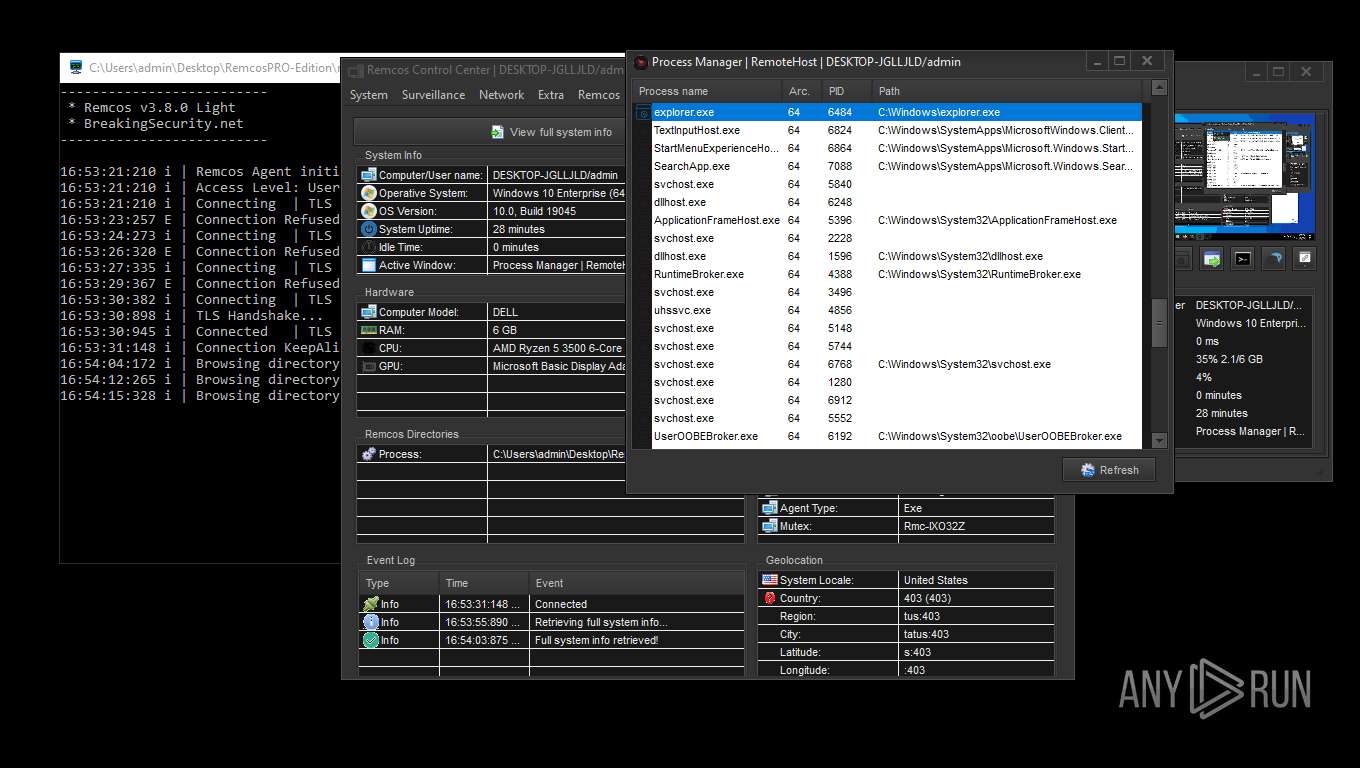Select the SearchApp.exe process row
This screenshot has width=1360, height=768.
click(x=887, y=166)
